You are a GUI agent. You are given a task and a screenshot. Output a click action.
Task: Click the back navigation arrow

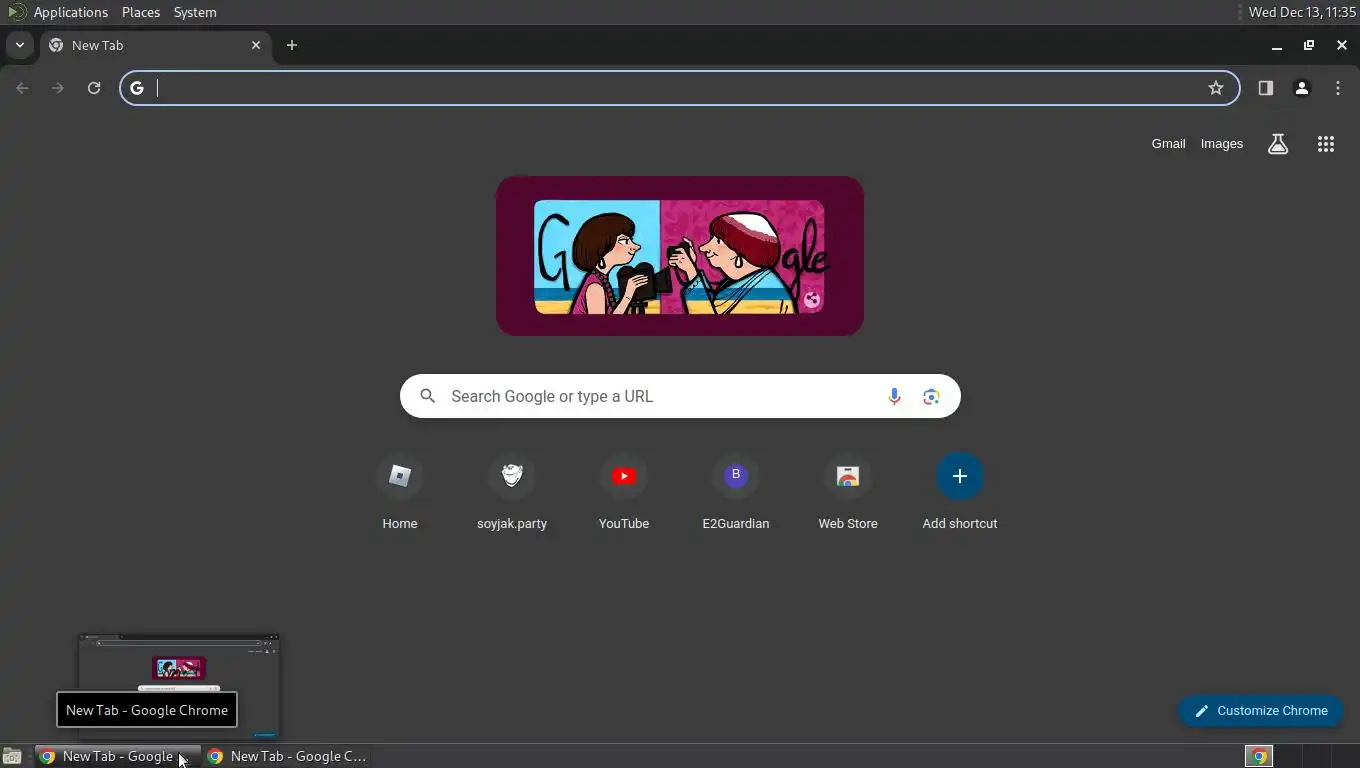(x=22, y=88)
